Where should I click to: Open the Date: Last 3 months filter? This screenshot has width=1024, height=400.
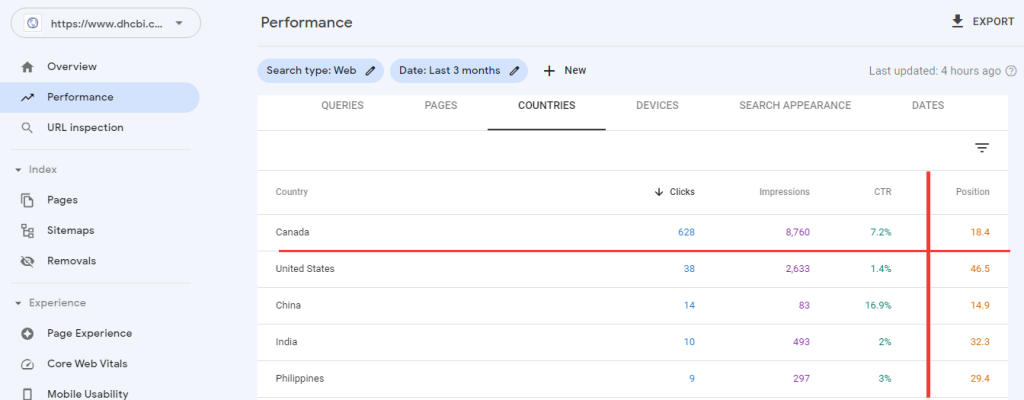coord(458,71)
